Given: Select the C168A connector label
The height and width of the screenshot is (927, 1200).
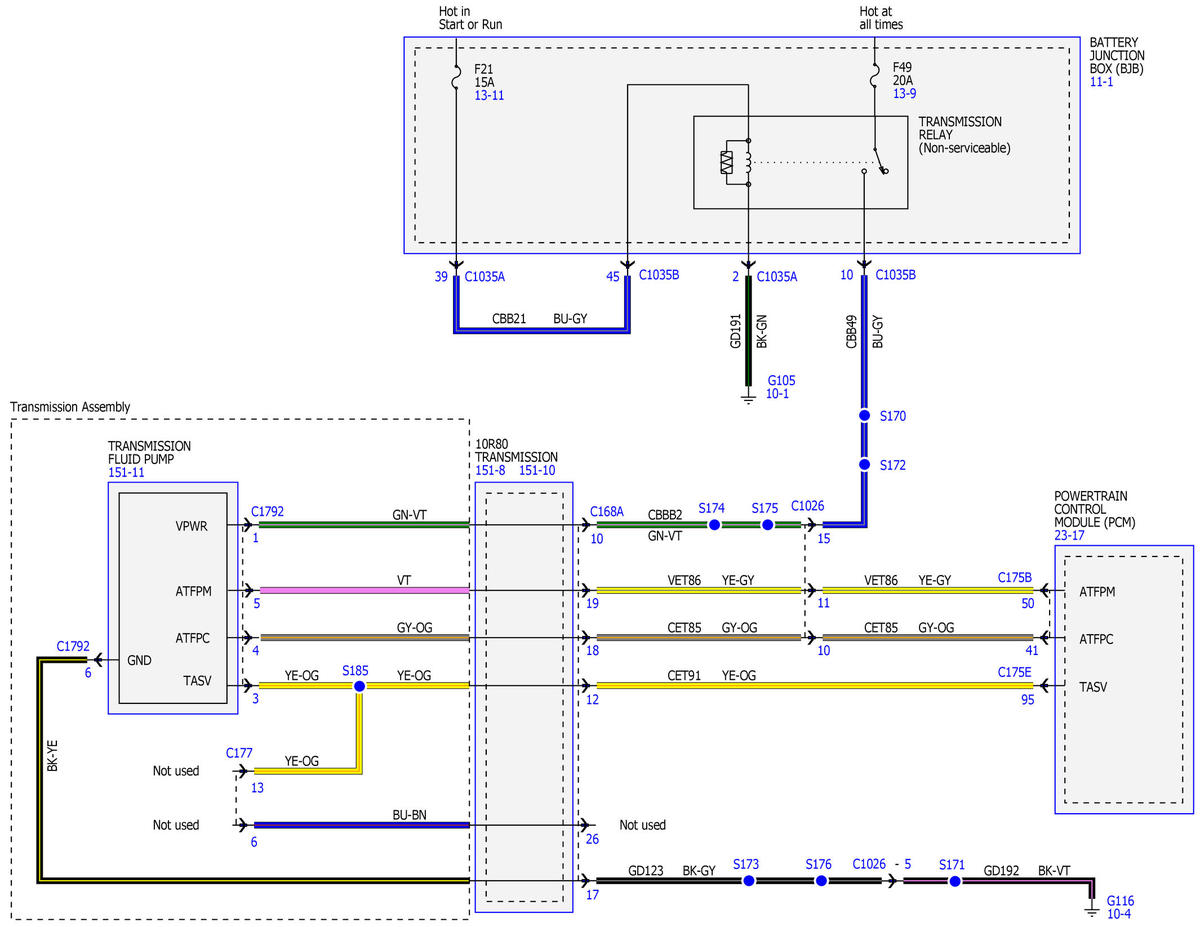Looking at the screenshot, I should click(607, 510).
